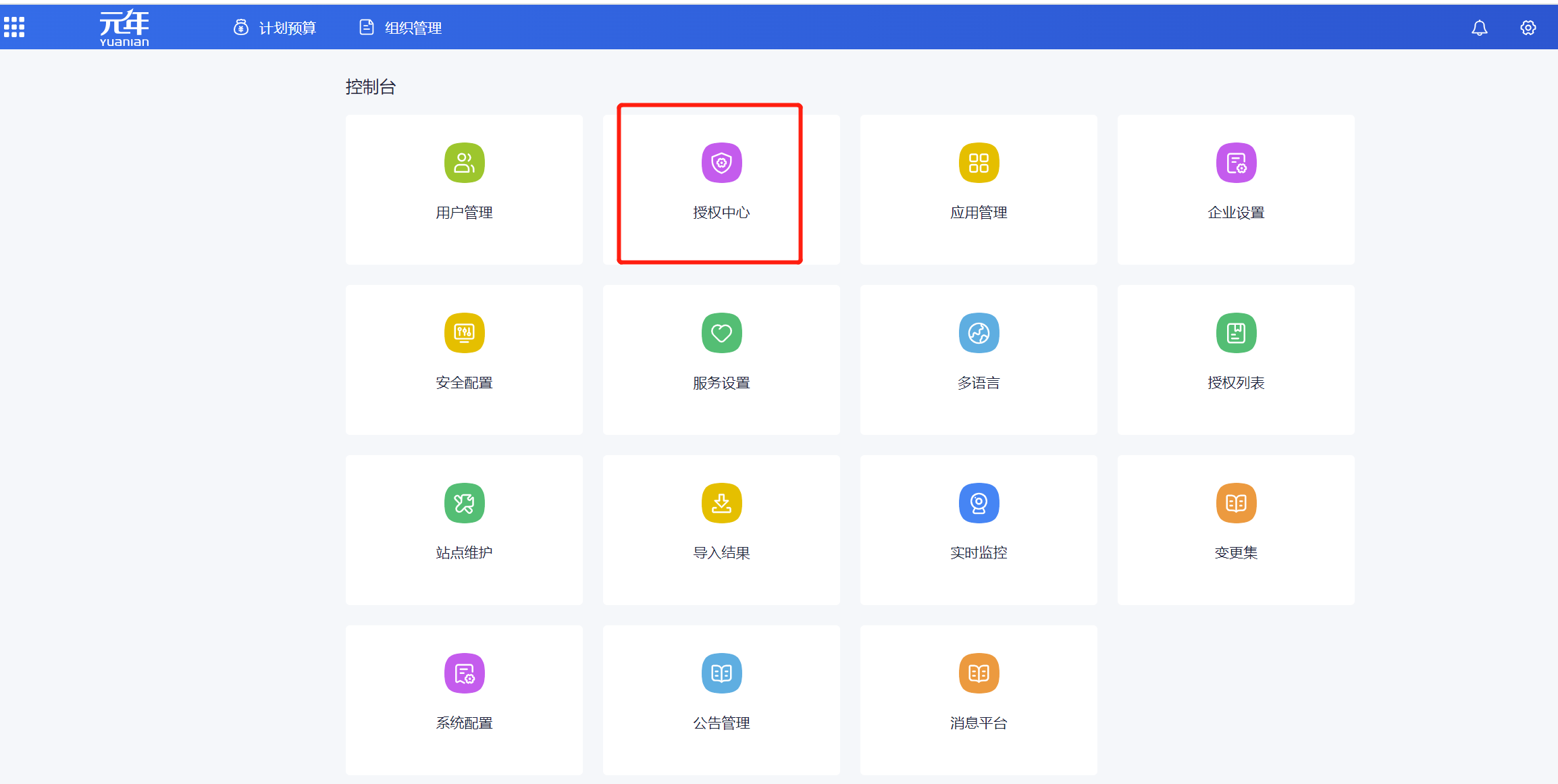Click the Yuannian logo
This screenshot has width=1558, height=784.
pyautogui.click(x=124, y=28)
